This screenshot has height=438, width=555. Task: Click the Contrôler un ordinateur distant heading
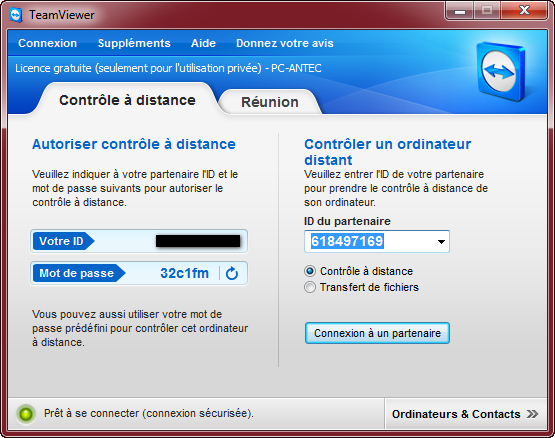388,152
